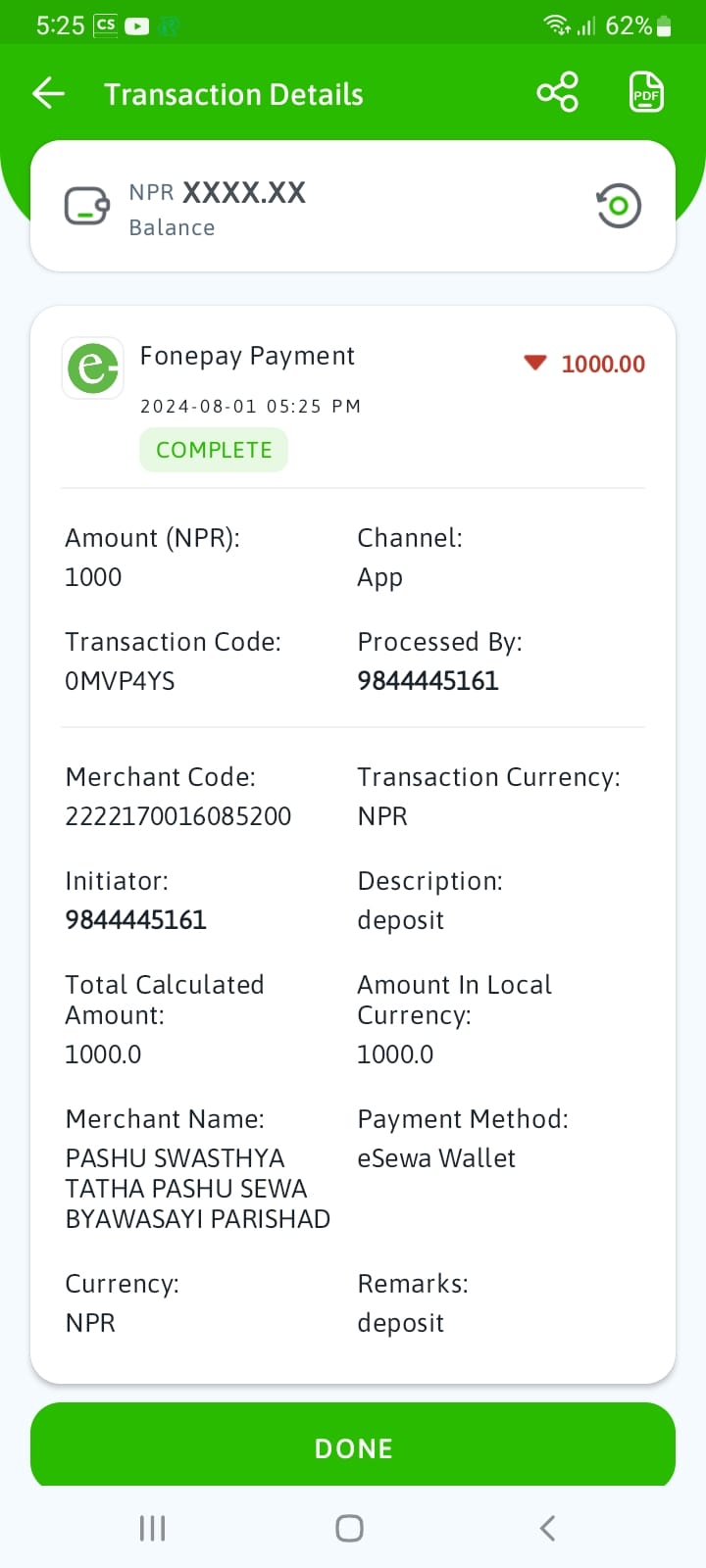The width and height of the screenshot is (706, 1568).
Task: Tap the Android back navigation chevron
Action: coord(548,1528)
